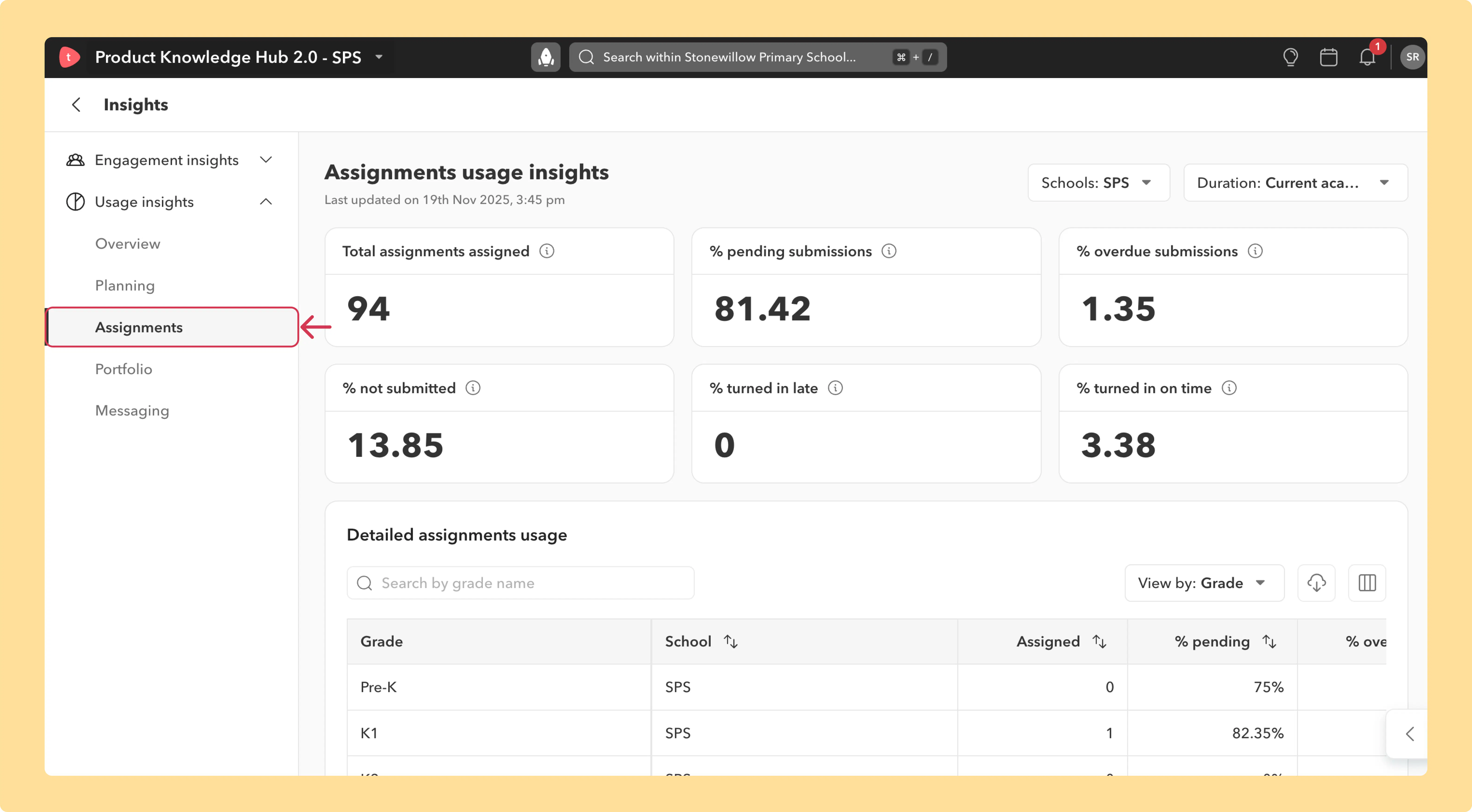The image size is (1472, 812).
Task: Click the lightbulb tips icon
Action: click(x=1290, y=57)
